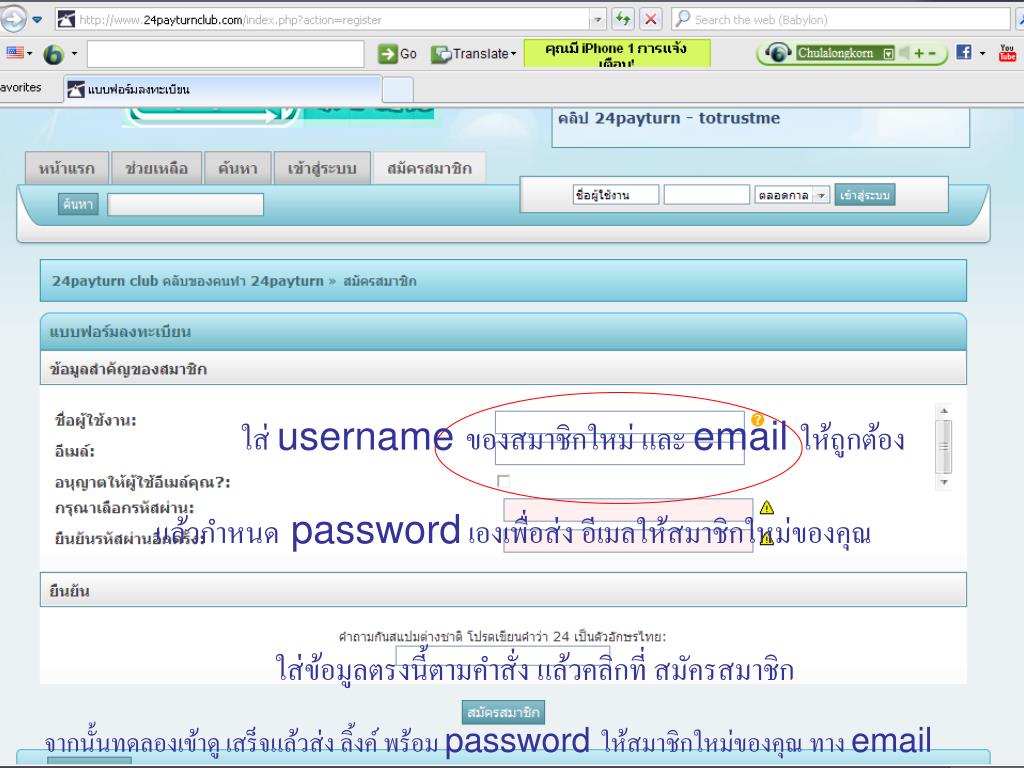Click the small ค้นหา search button

click(x=78, y=204)
